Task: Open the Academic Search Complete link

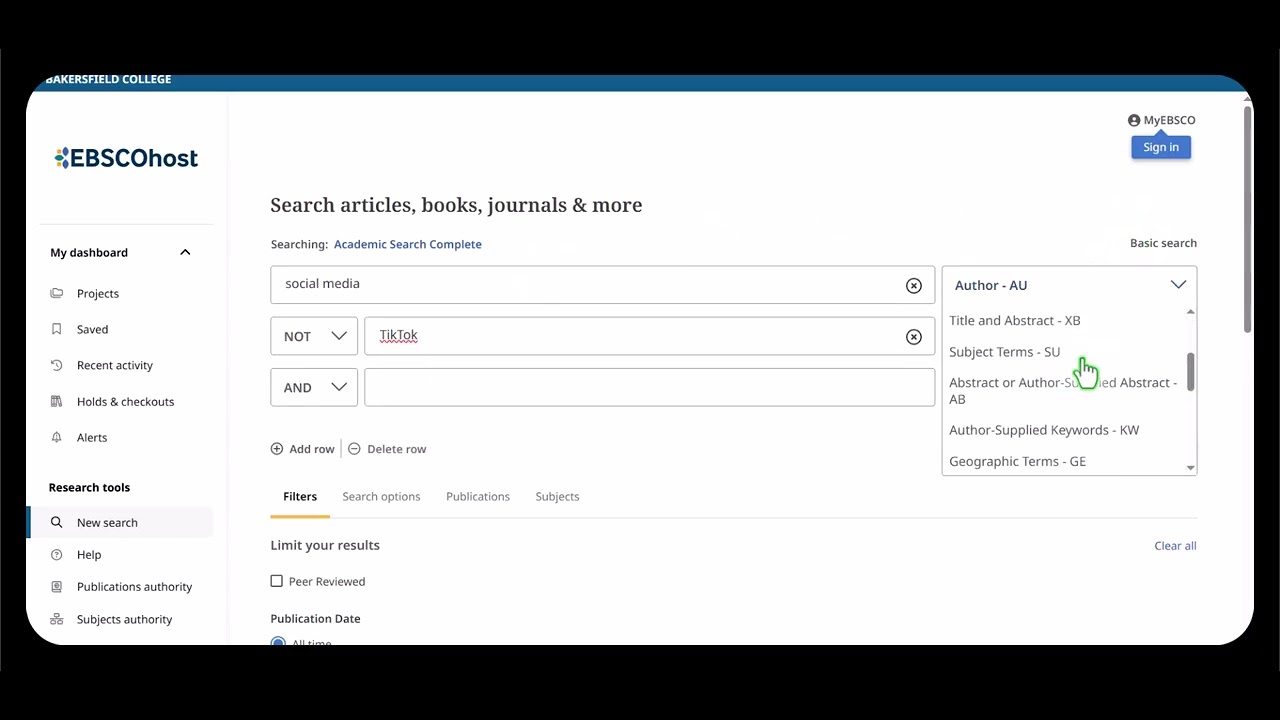Action: coord(408,244)
